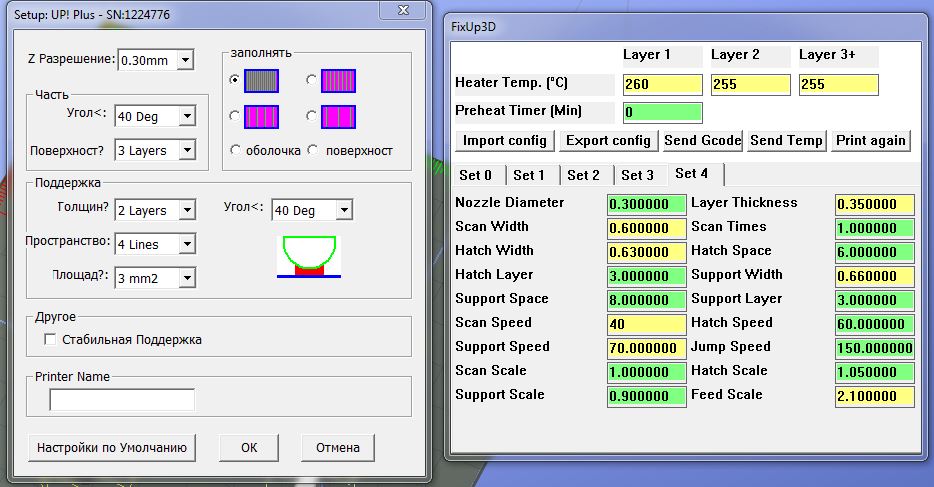Cancel setup with the Отмена button
Screen dimensions: 934x487
coord(338,447)
